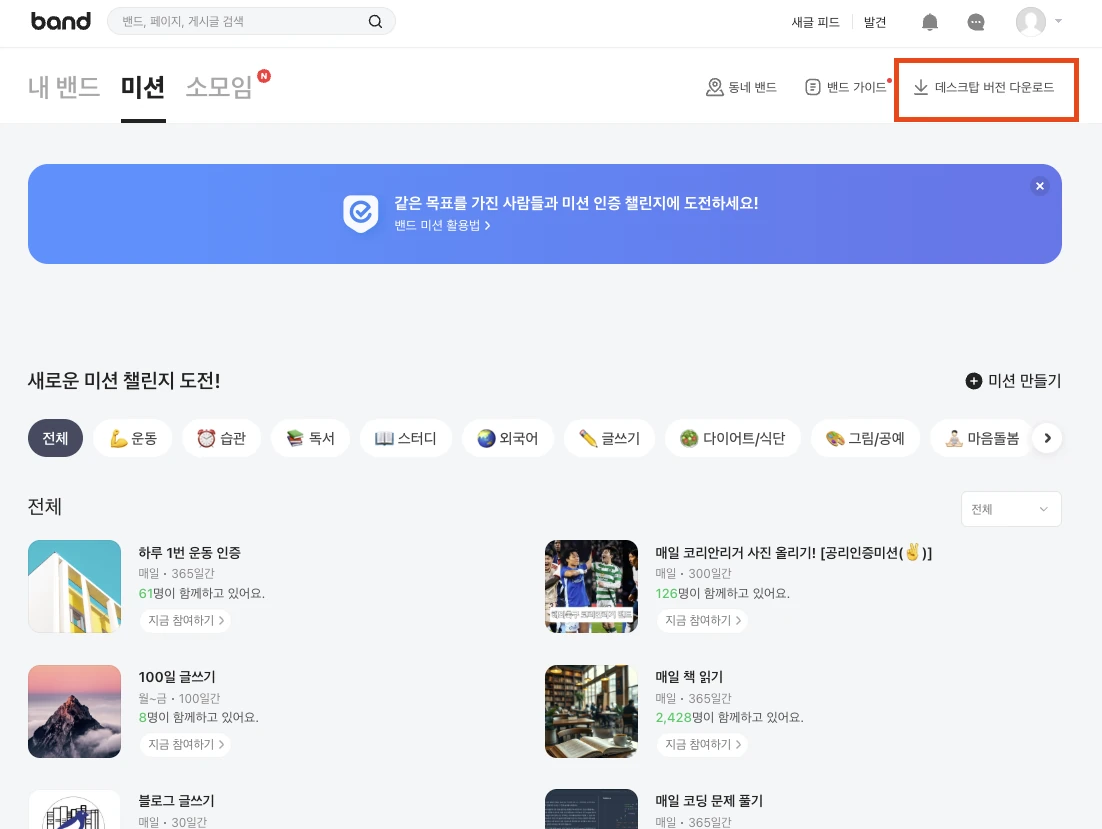
Task: Switch to the 내 밴드 tab
Action: 63,87
